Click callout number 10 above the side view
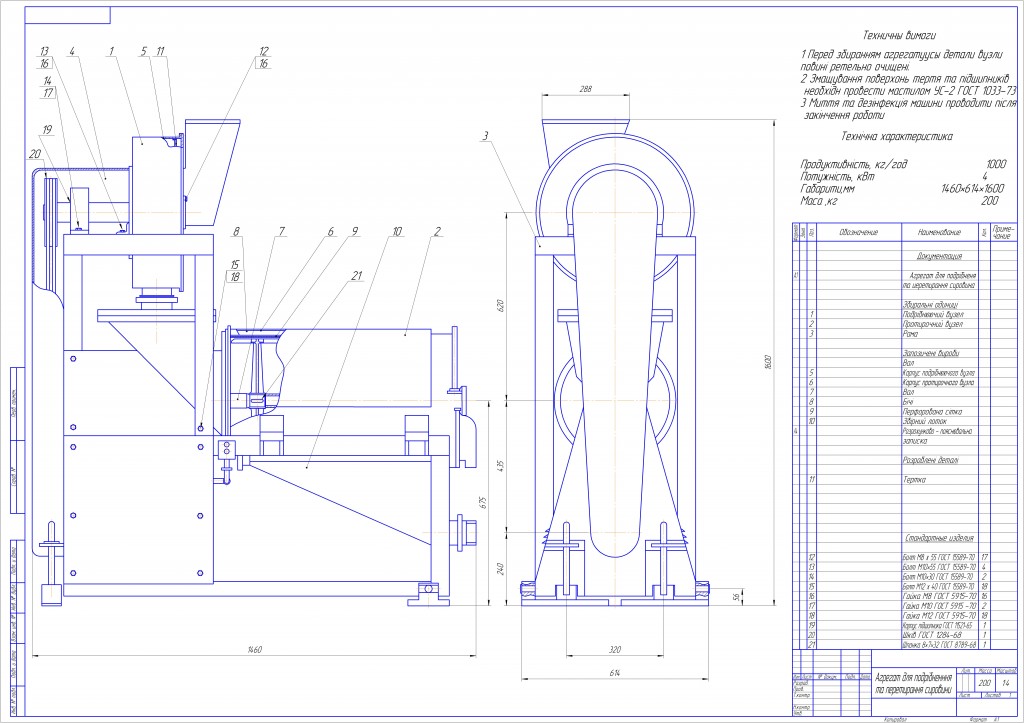 397,232
